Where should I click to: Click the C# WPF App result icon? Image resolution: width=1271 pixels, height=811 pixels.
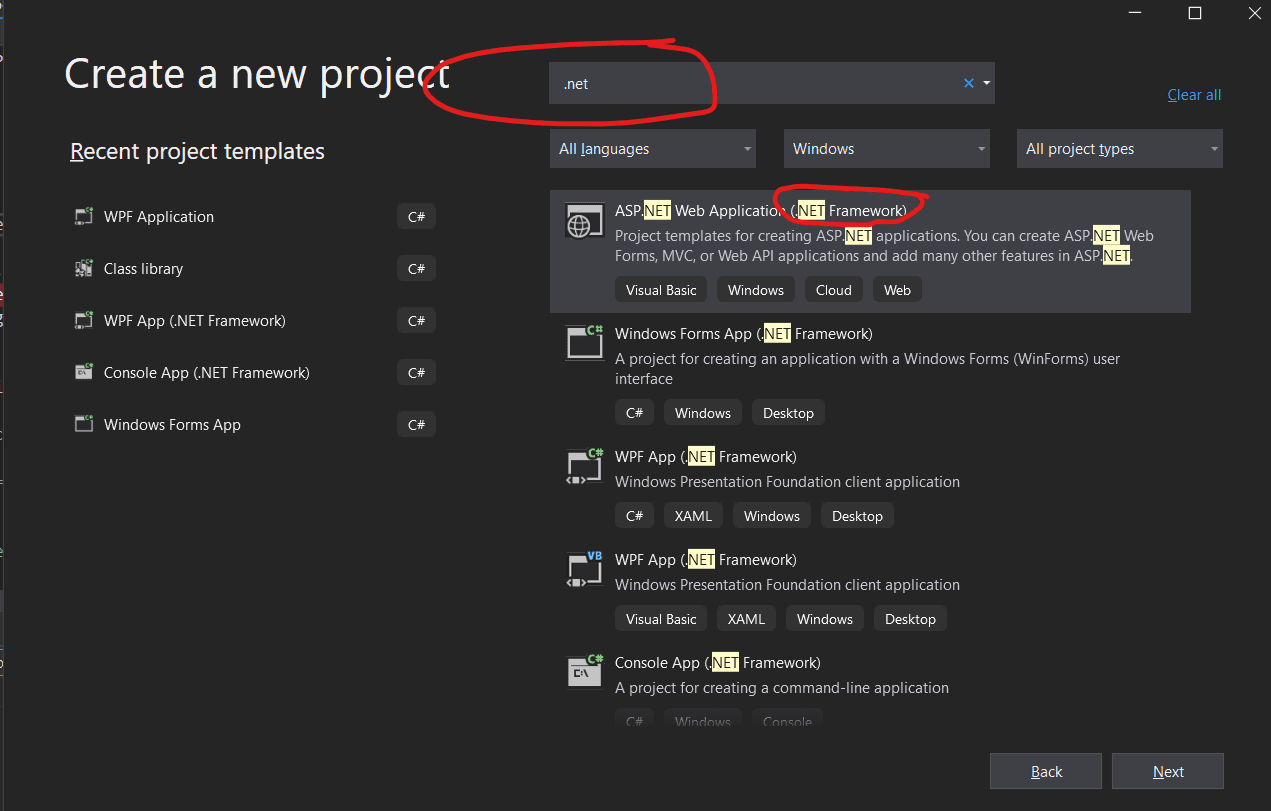point(585,466)
